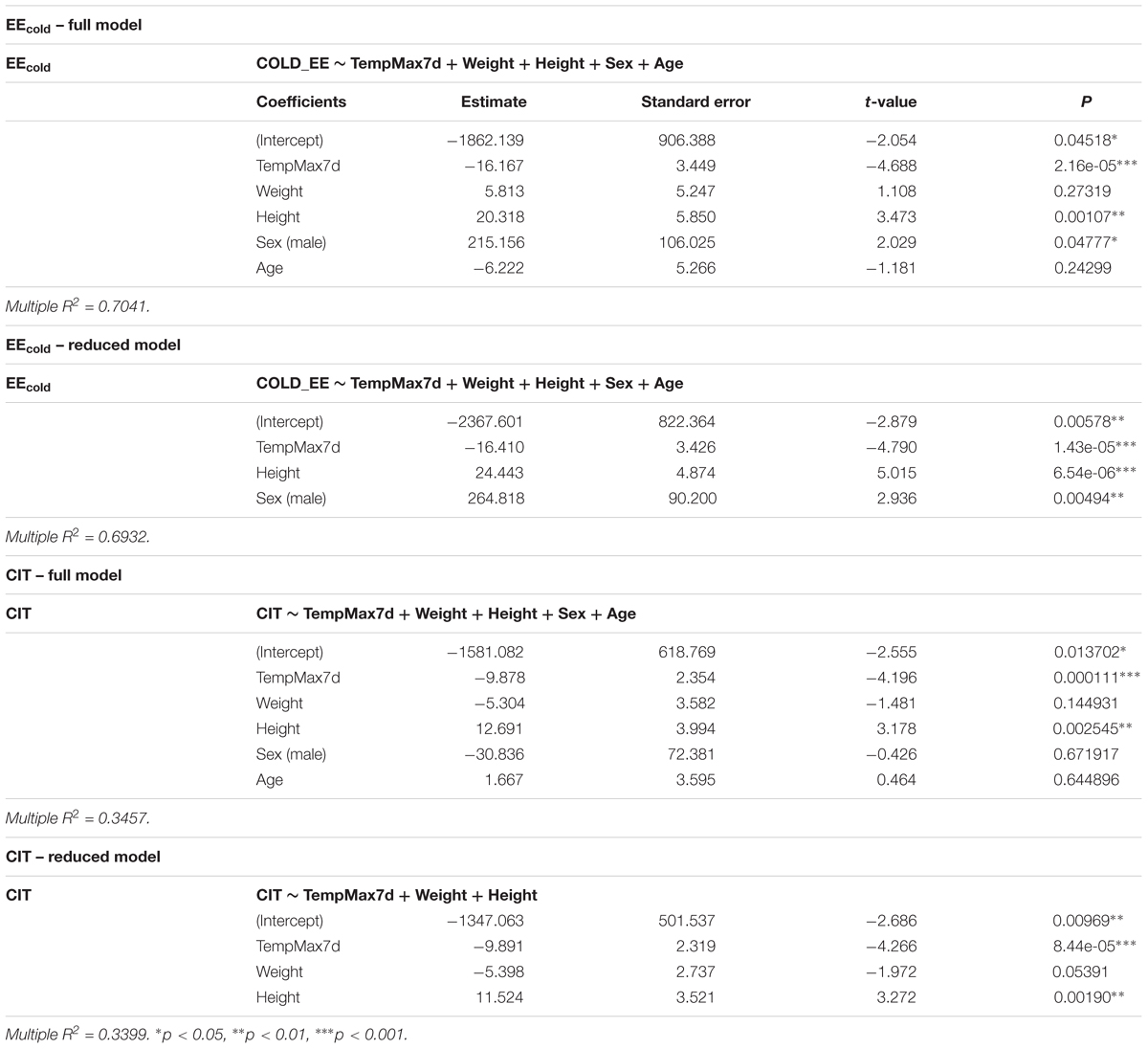Select the 'CIT – reduced model' section title

(83, 857)
